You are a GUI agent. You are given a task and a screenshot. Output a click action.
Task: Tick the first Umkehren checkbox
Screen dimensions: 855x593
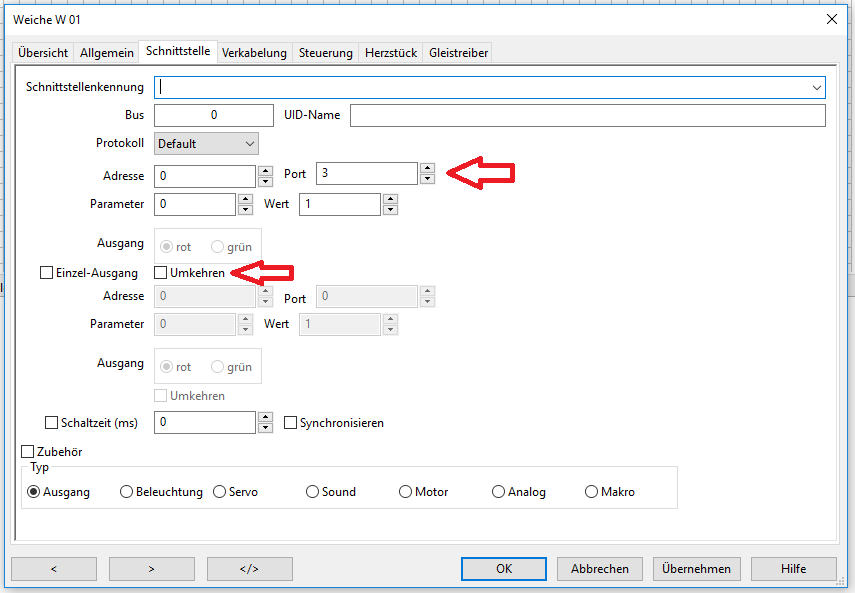161,273
